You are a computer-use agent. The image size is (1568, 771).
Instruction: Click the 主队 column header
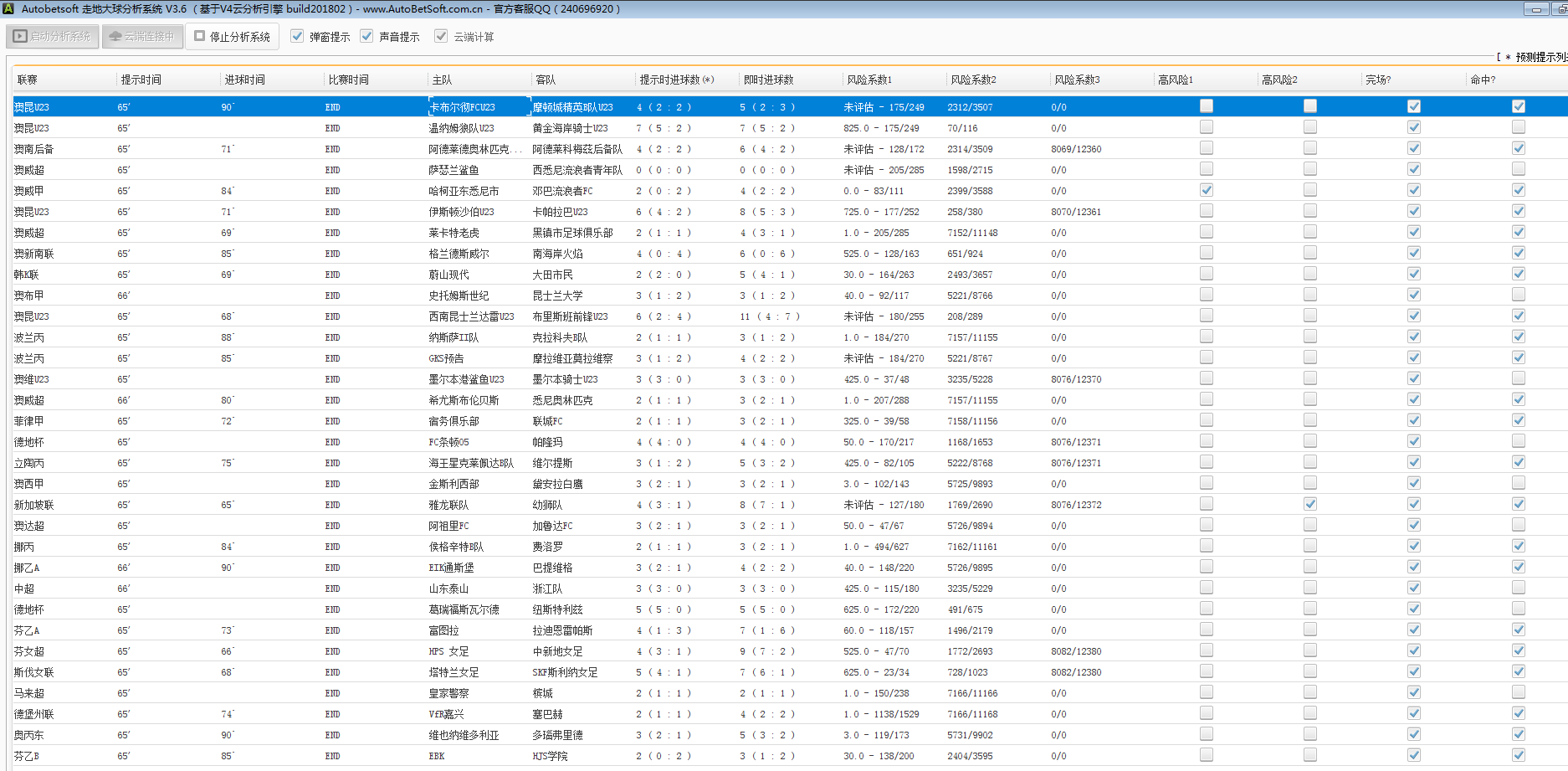click(442, 80)
